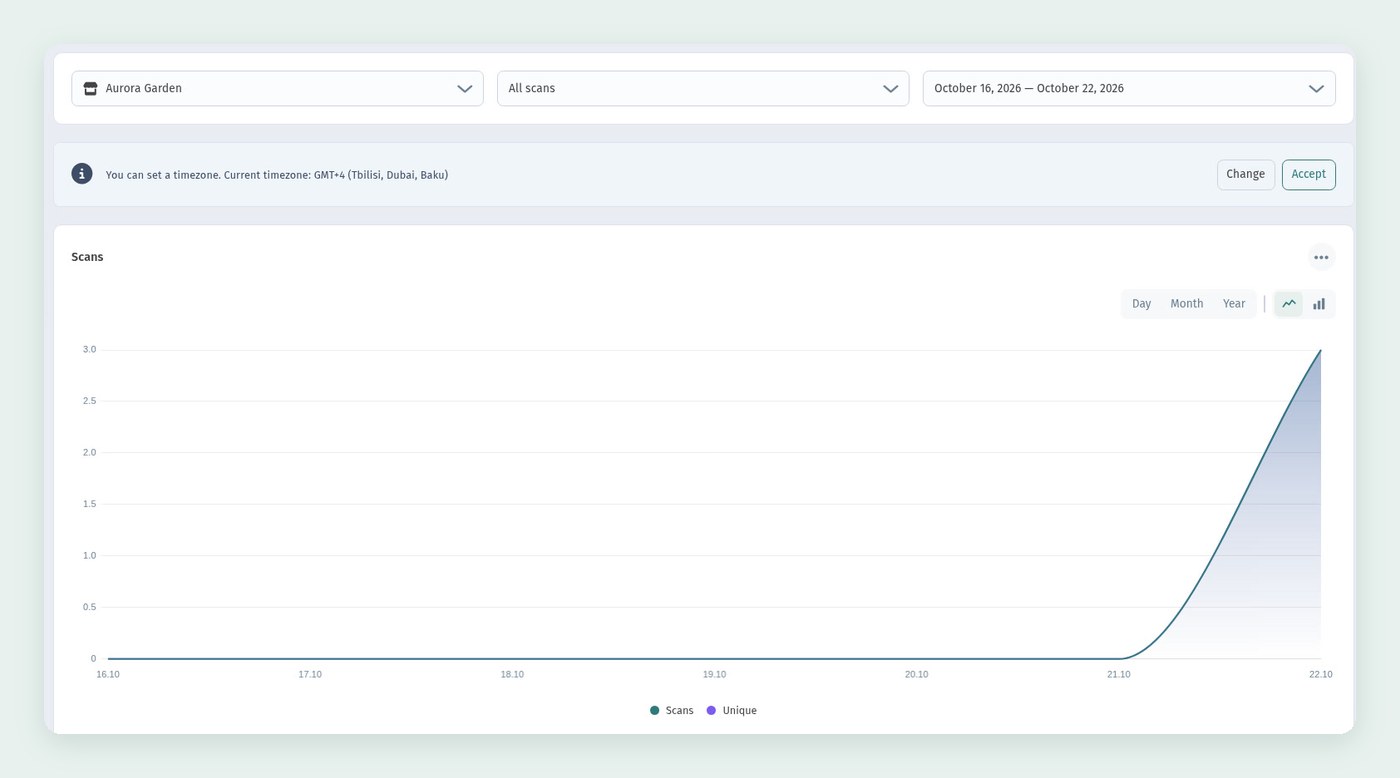Screen dimensions: 1400x778
Task: Select the Day grouping tab
Action: point(1141,304)
